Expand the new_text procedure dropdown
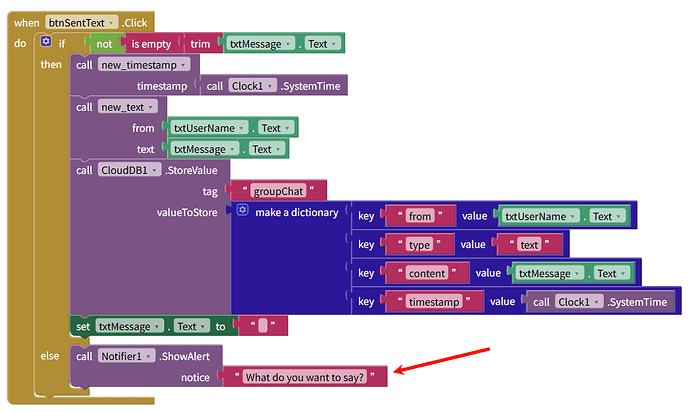This screenshot has height=412, width=690. tap(128, 107)
